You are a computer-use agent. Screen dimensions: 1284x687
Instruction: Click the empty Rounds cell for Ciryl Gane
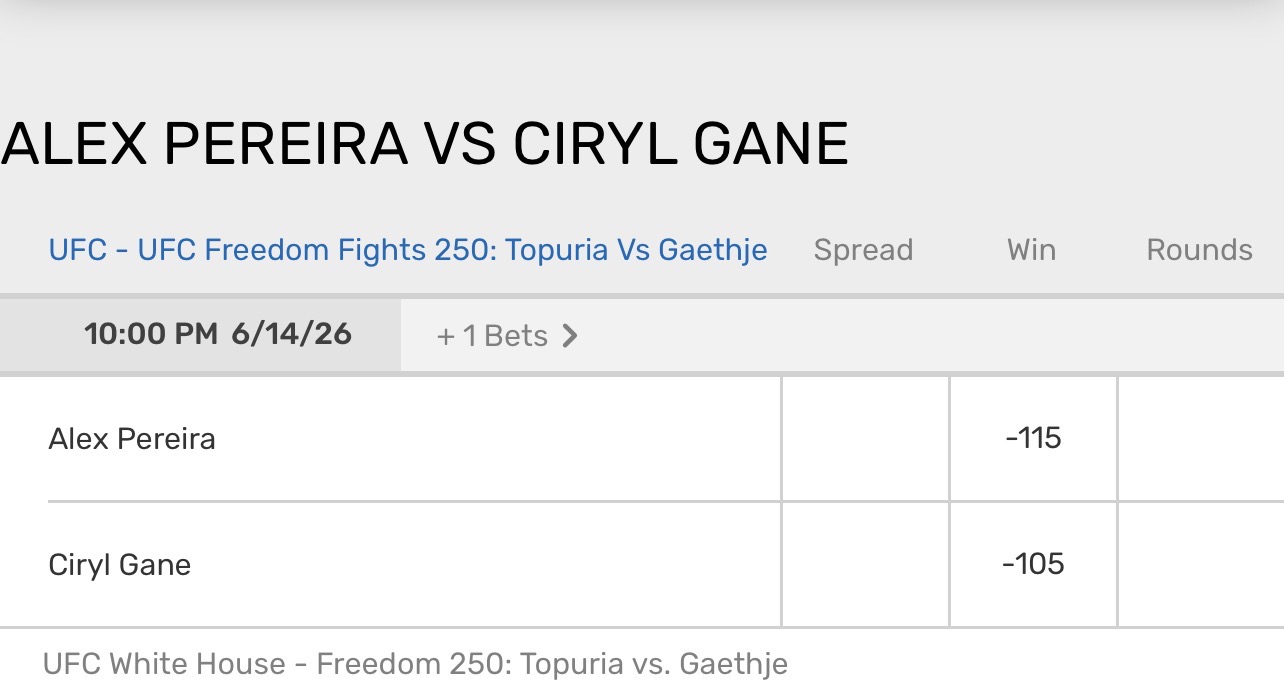tap(1200, 564)
